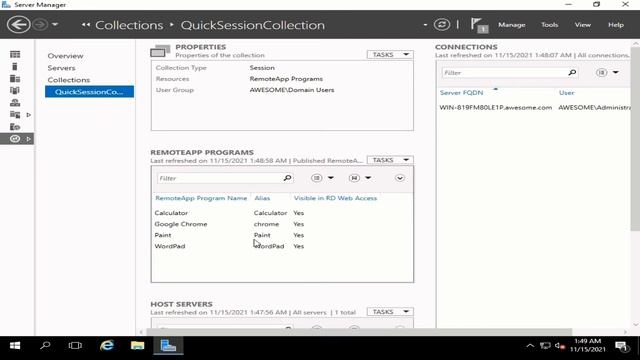Click Server Manager taskbar icon

coord(168,346)
